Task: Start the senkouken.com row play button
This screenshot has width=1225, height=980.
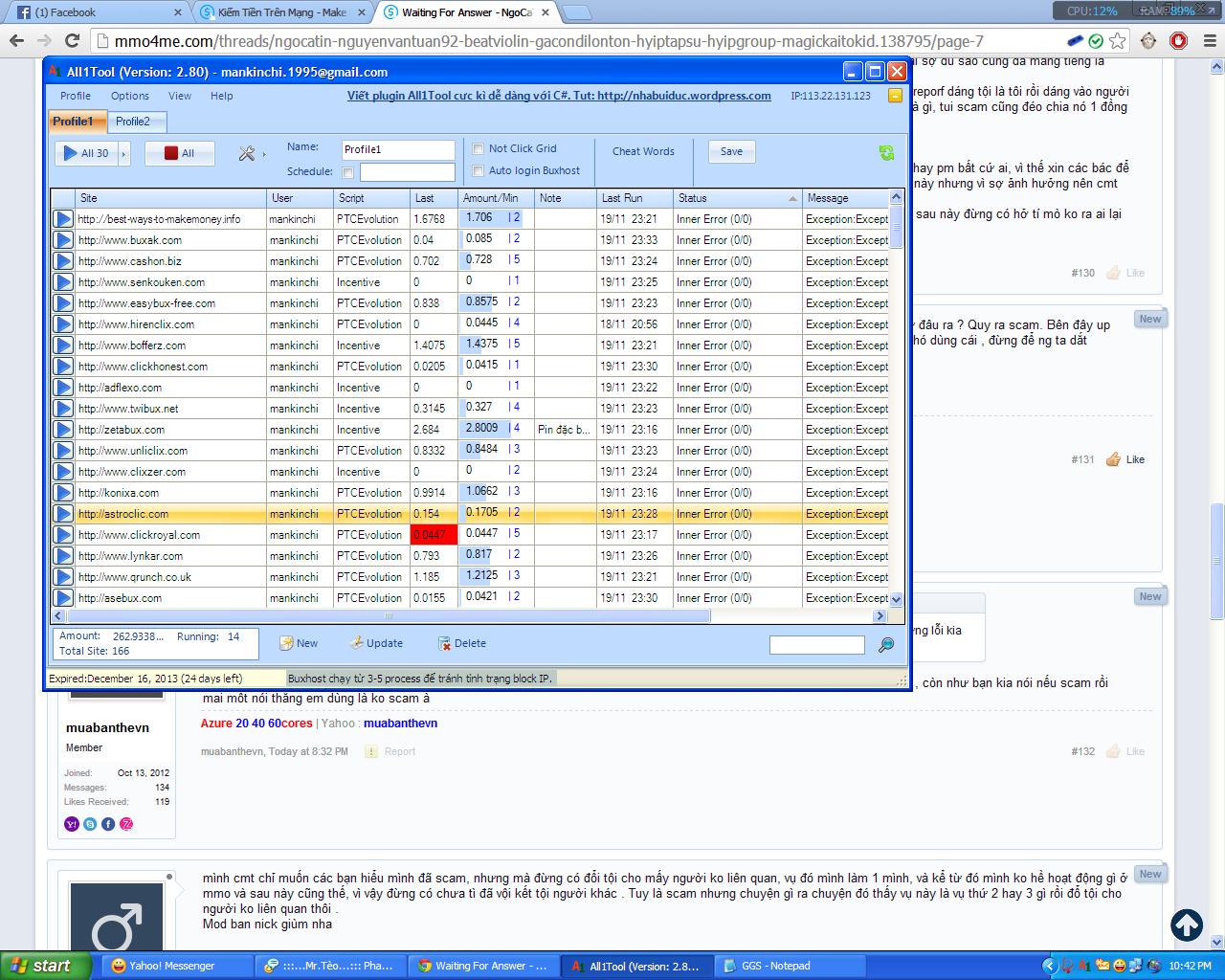Action: coord(63,282)
